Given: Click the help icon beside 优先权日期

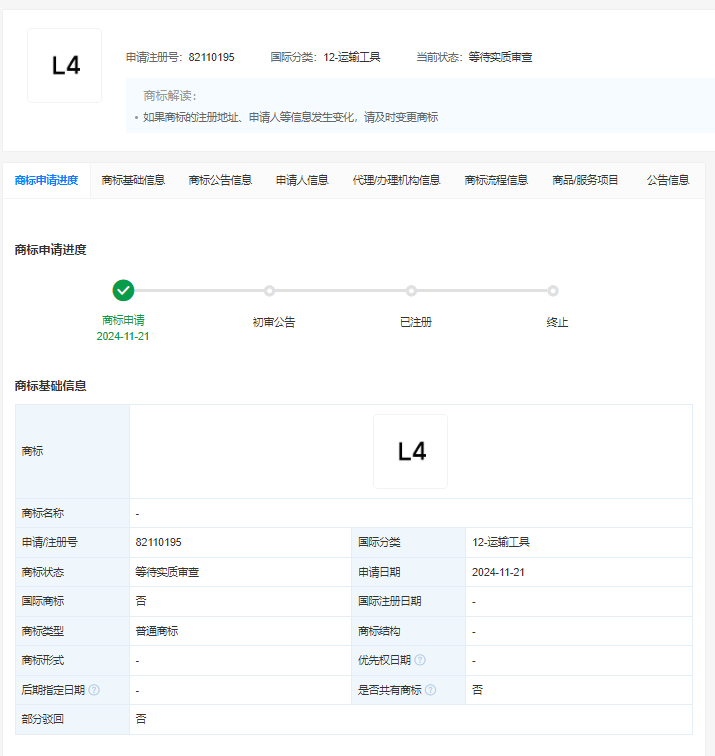Looking at the screenshot, I should point(420,660).
